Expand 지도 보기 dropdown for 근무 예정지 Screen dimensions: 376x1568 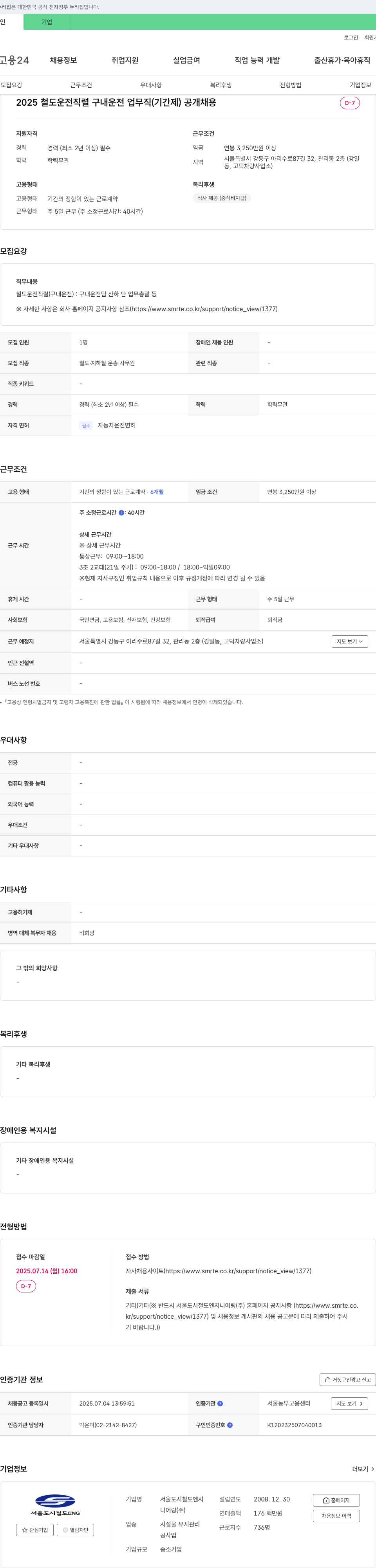coord(350,642)
